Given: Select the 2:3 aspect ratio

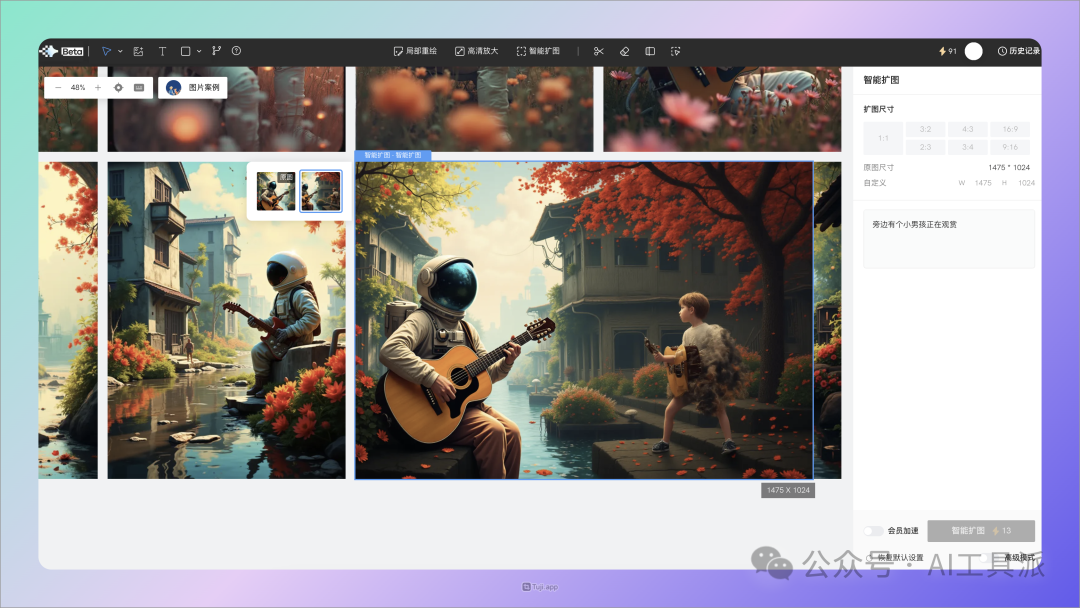Looking at the screenshot, I should [x=925, y=147].
